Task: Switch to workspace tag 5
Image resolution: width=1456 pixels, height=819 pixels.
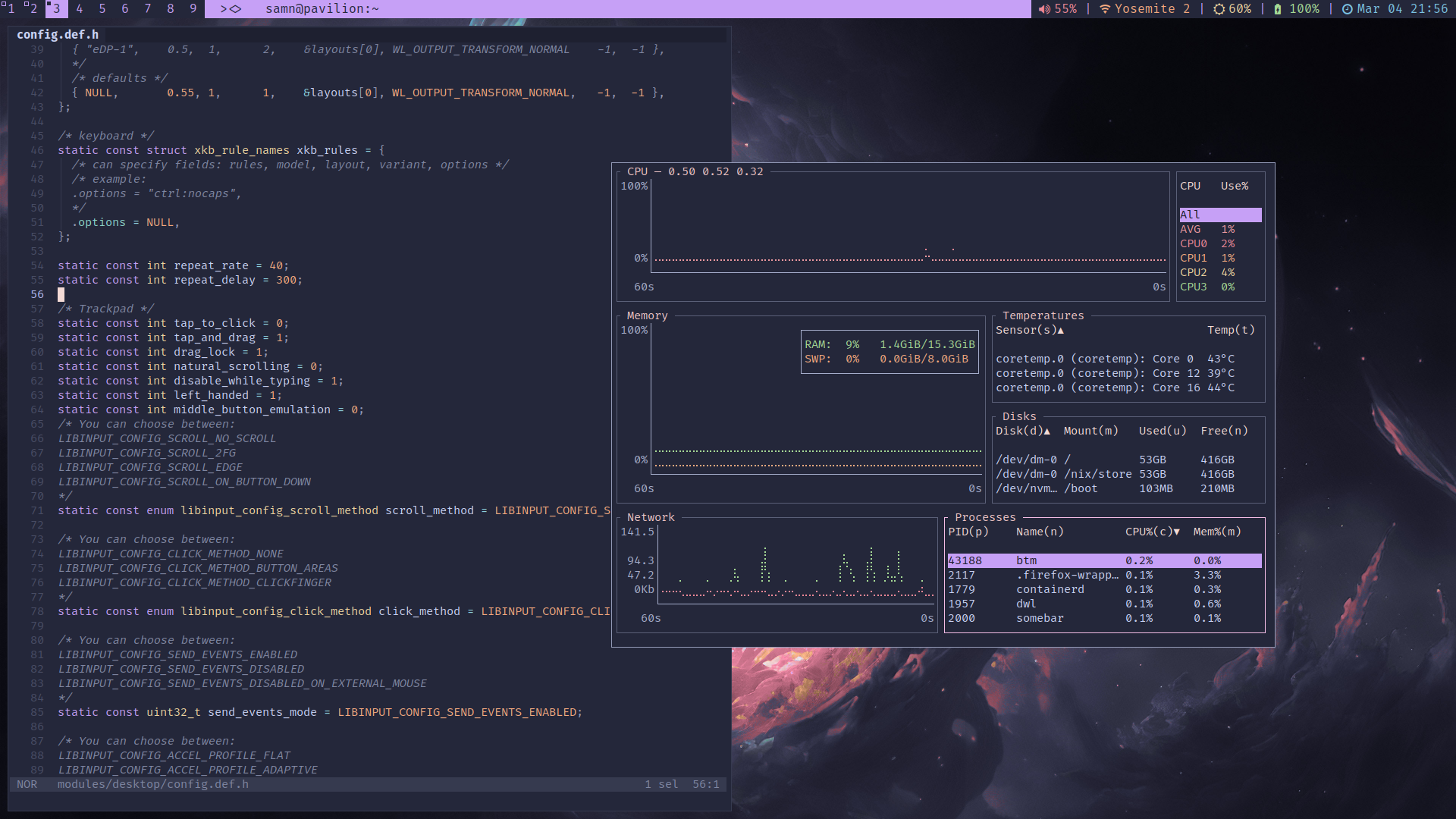Action: click(x=102, y=9)
